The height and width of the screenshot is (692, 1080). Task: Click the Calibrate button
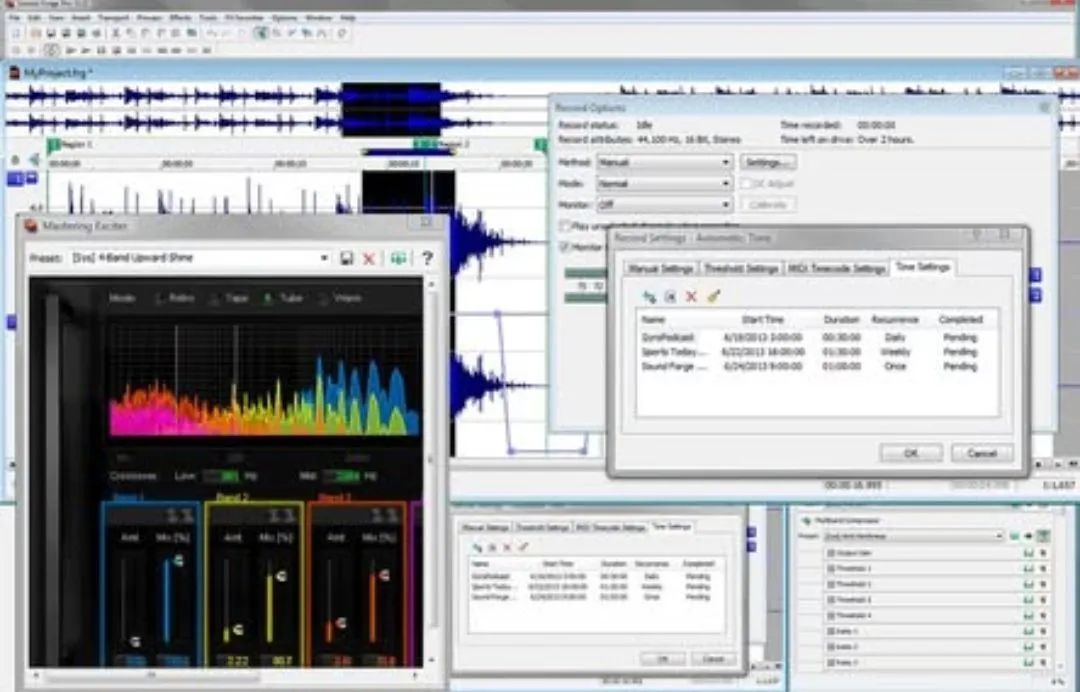[x=768, y=205]
